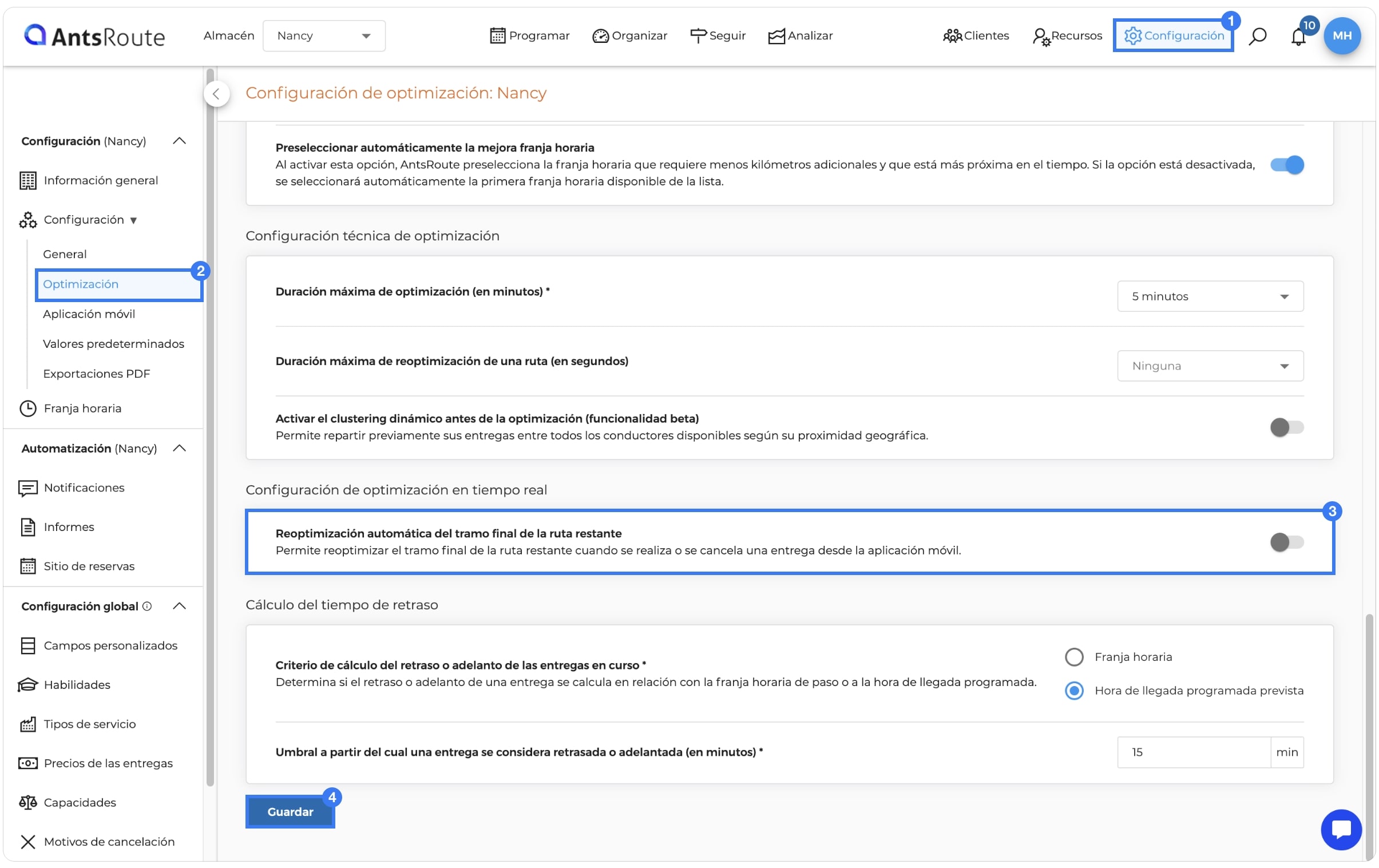Screen dimensions: 1379x868
Task: Open the General settings item
Action: tap(65, 254)
